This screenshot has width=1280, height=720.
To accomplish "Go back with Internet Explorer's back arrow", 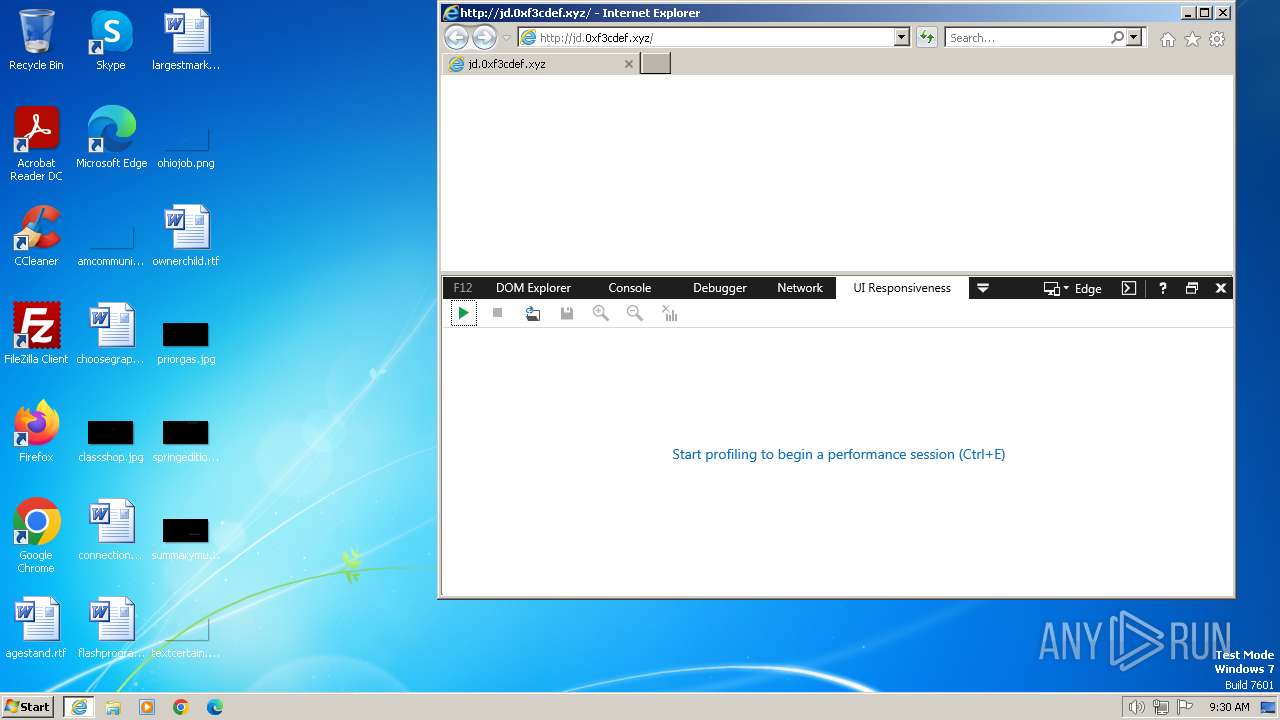I will click(x=456, y=38).
